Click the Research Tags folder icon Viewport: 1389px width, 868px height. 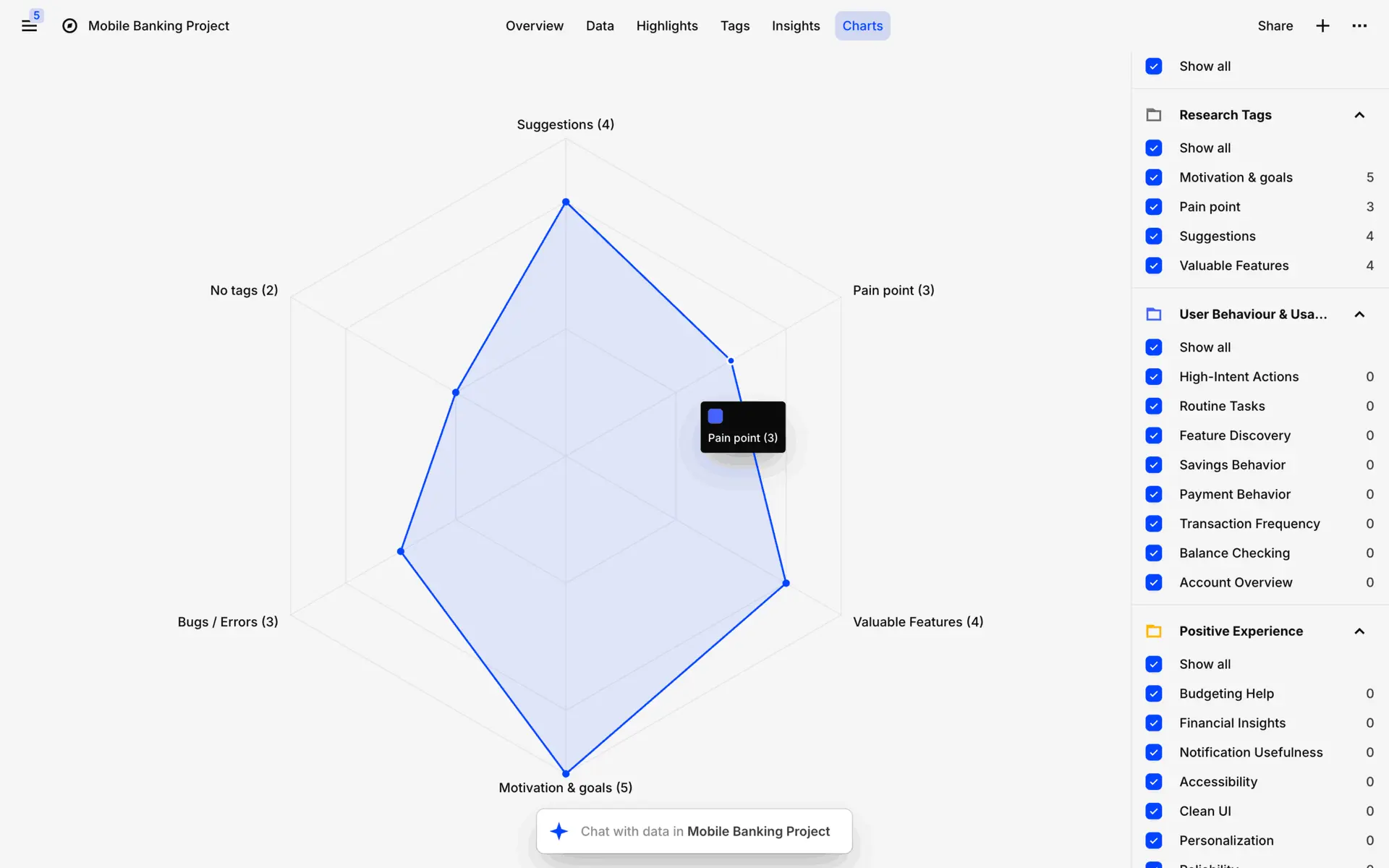coord(1154,115)
